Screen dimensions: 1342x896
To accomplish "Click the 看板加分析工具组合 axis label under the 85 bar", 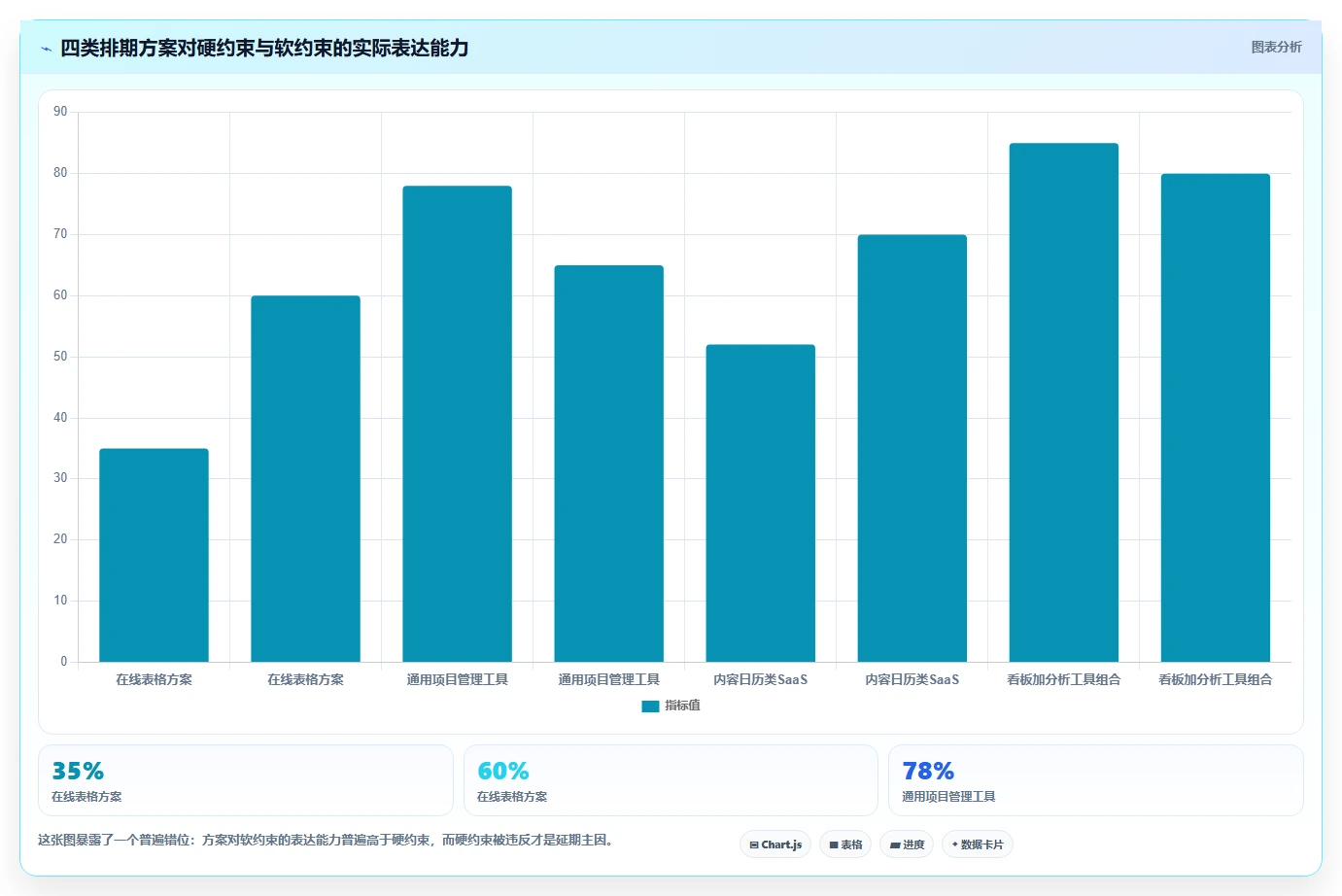I will [x=1063, y=679].
